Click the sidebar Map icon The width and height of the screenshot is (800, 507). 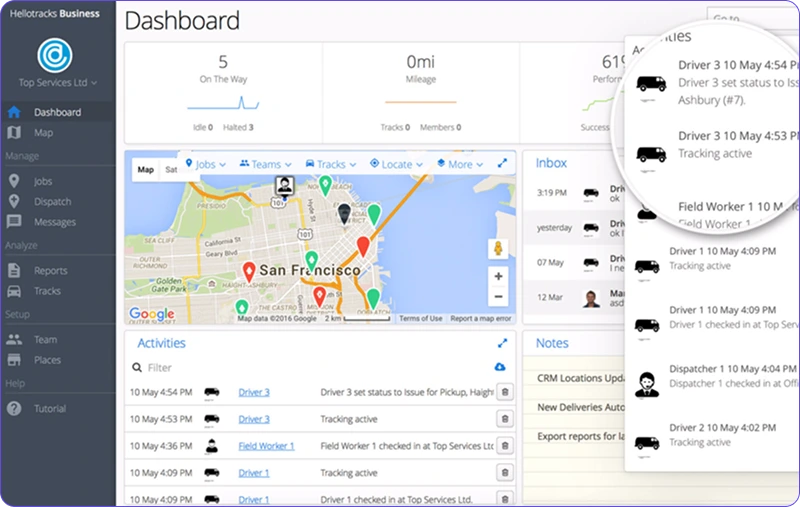[x=14, y=133]
